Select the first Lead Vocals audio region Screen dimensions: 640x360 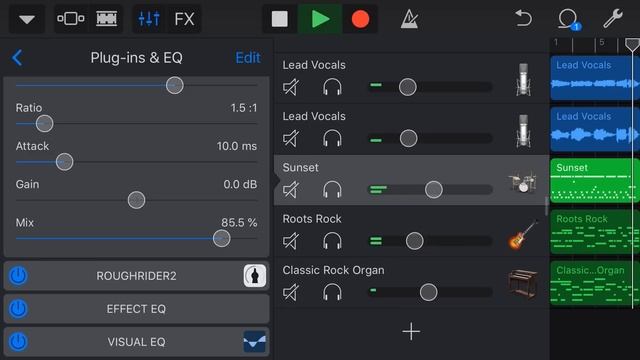pyautogui.click(x=595, y=78)
